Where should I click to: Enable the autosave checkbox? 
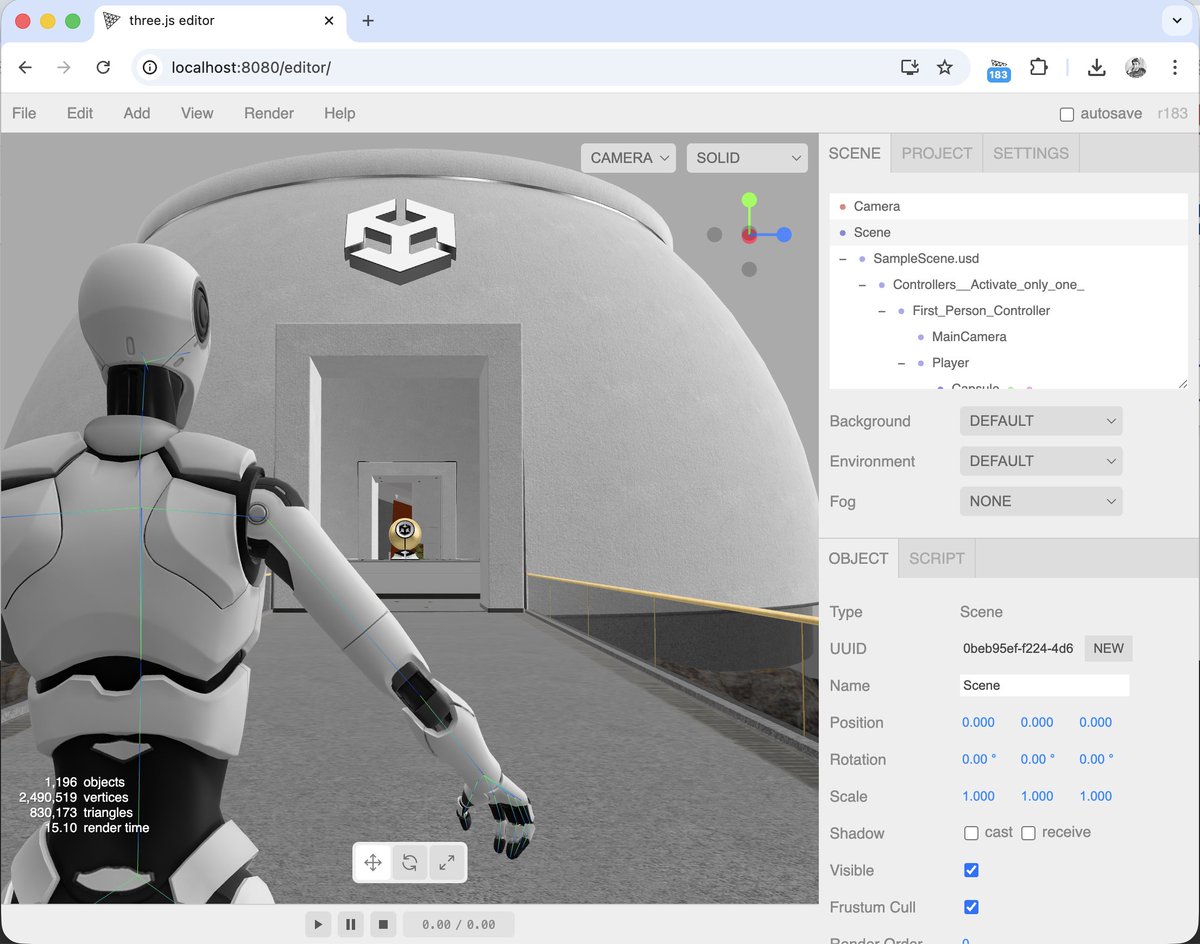1067,114
